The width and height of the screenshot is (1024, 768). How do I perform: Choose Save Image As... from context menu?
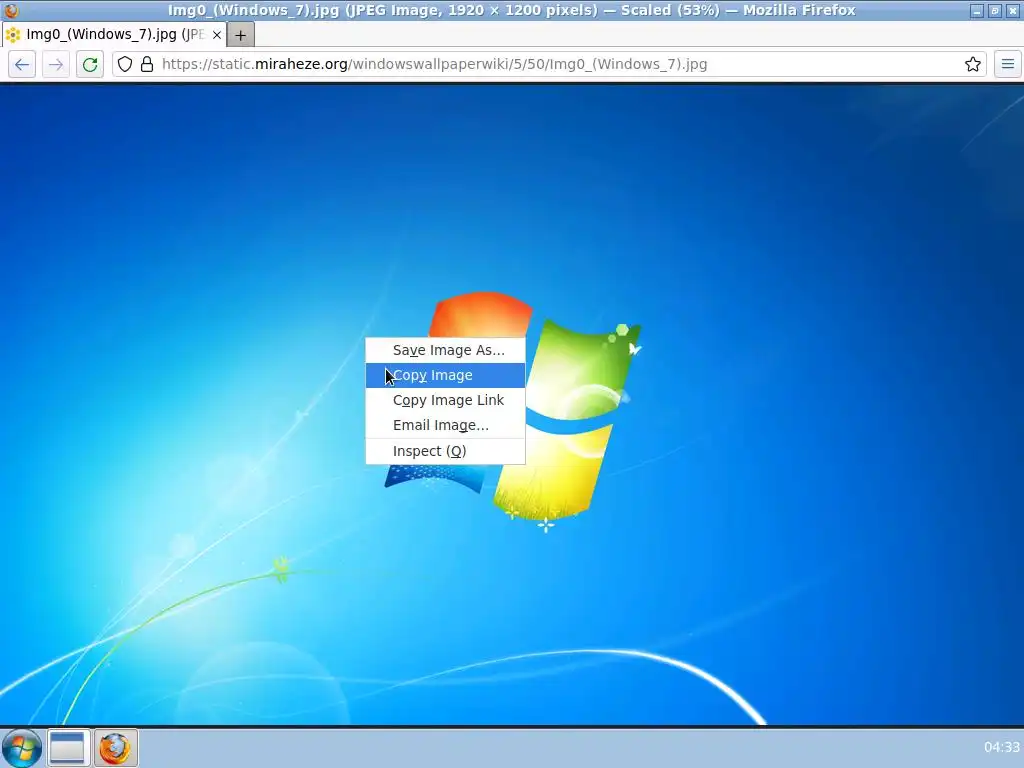coord(445,350)
